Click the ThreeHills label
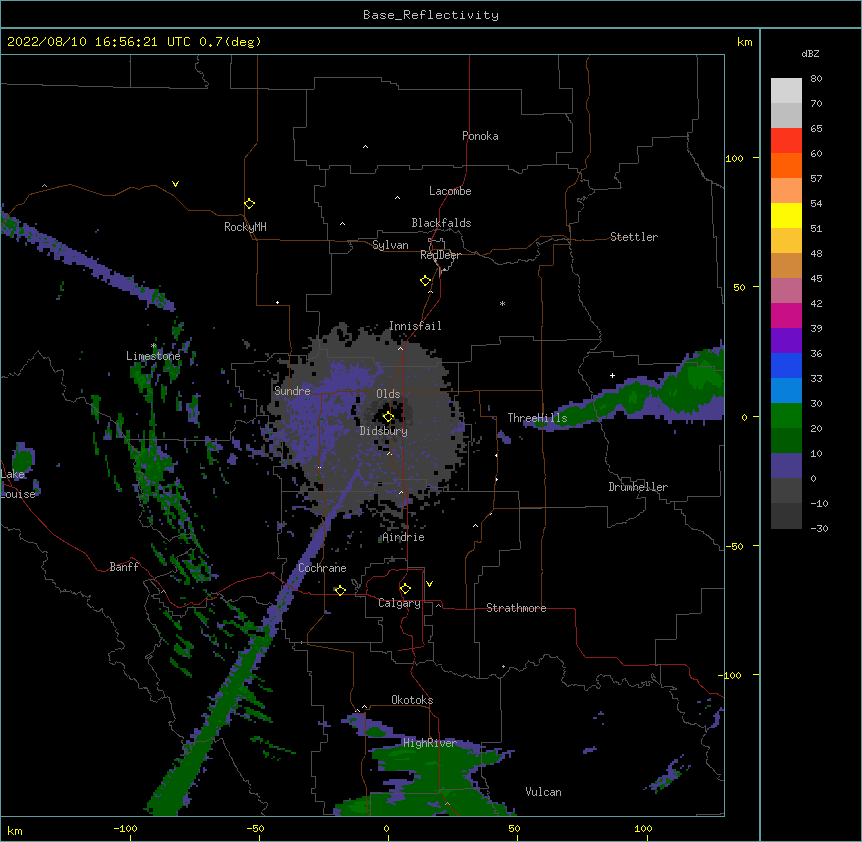 click(x=537, y=418)
